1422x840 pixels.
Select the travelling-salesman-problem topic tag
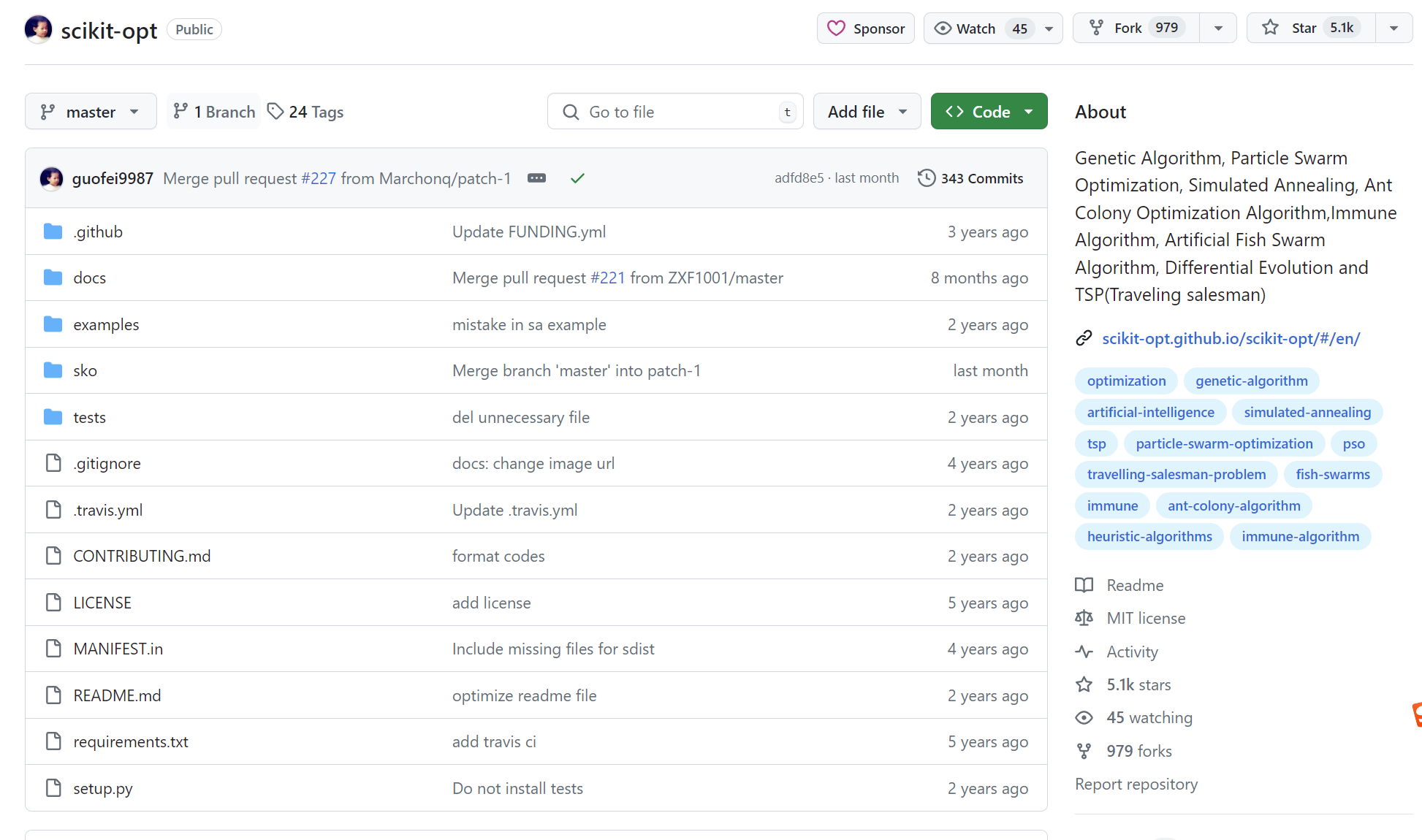point(1176,474)
